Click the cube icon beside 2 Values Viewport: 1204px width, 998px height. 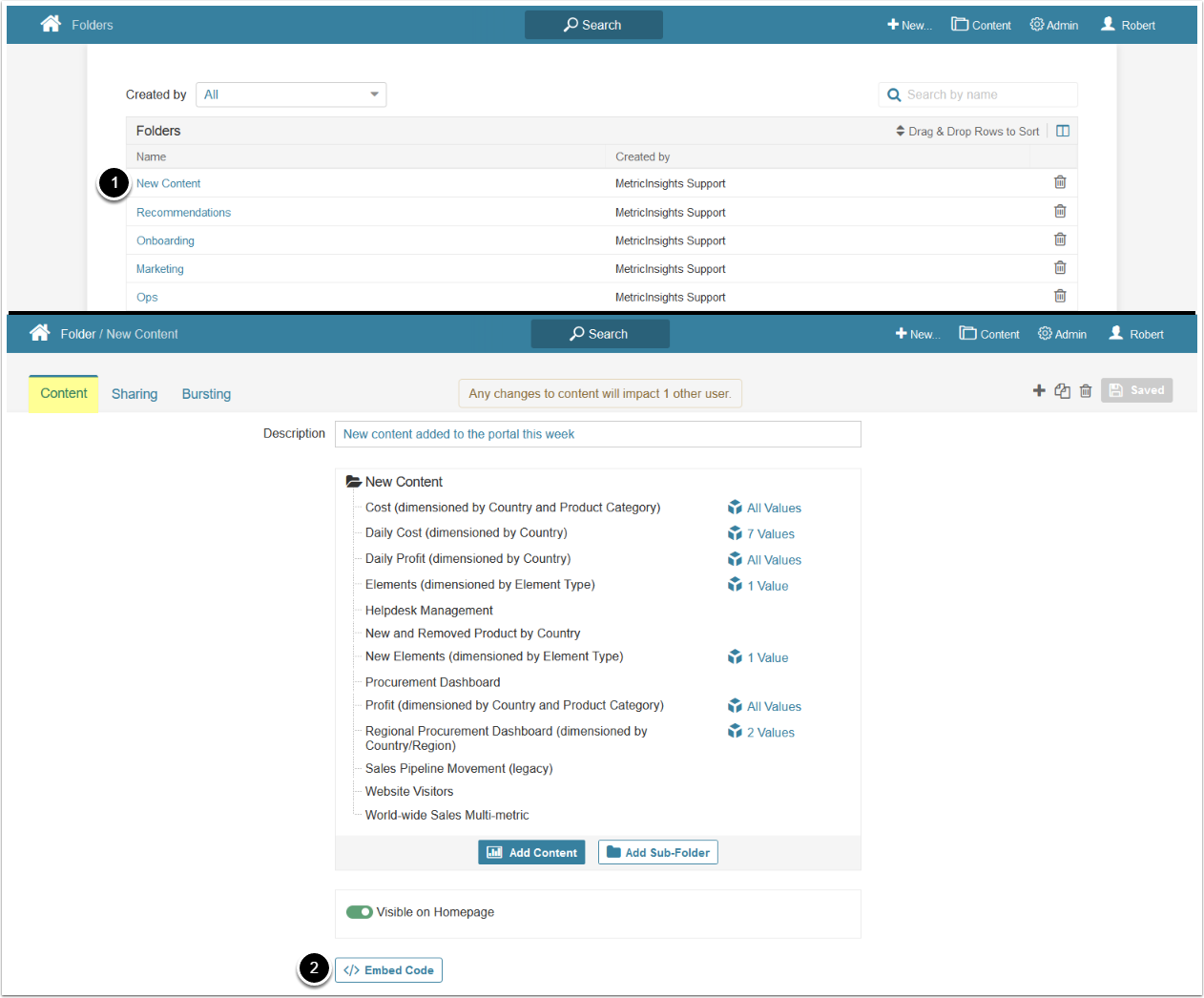[x=735, y=732]
